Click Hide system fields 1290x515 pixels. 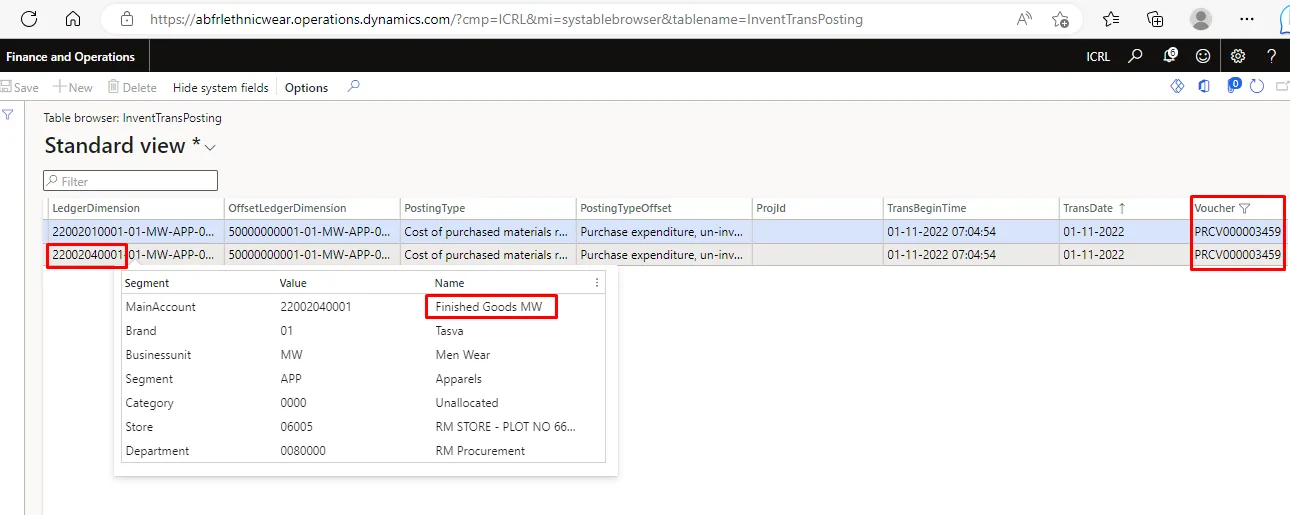pos(221,87)
